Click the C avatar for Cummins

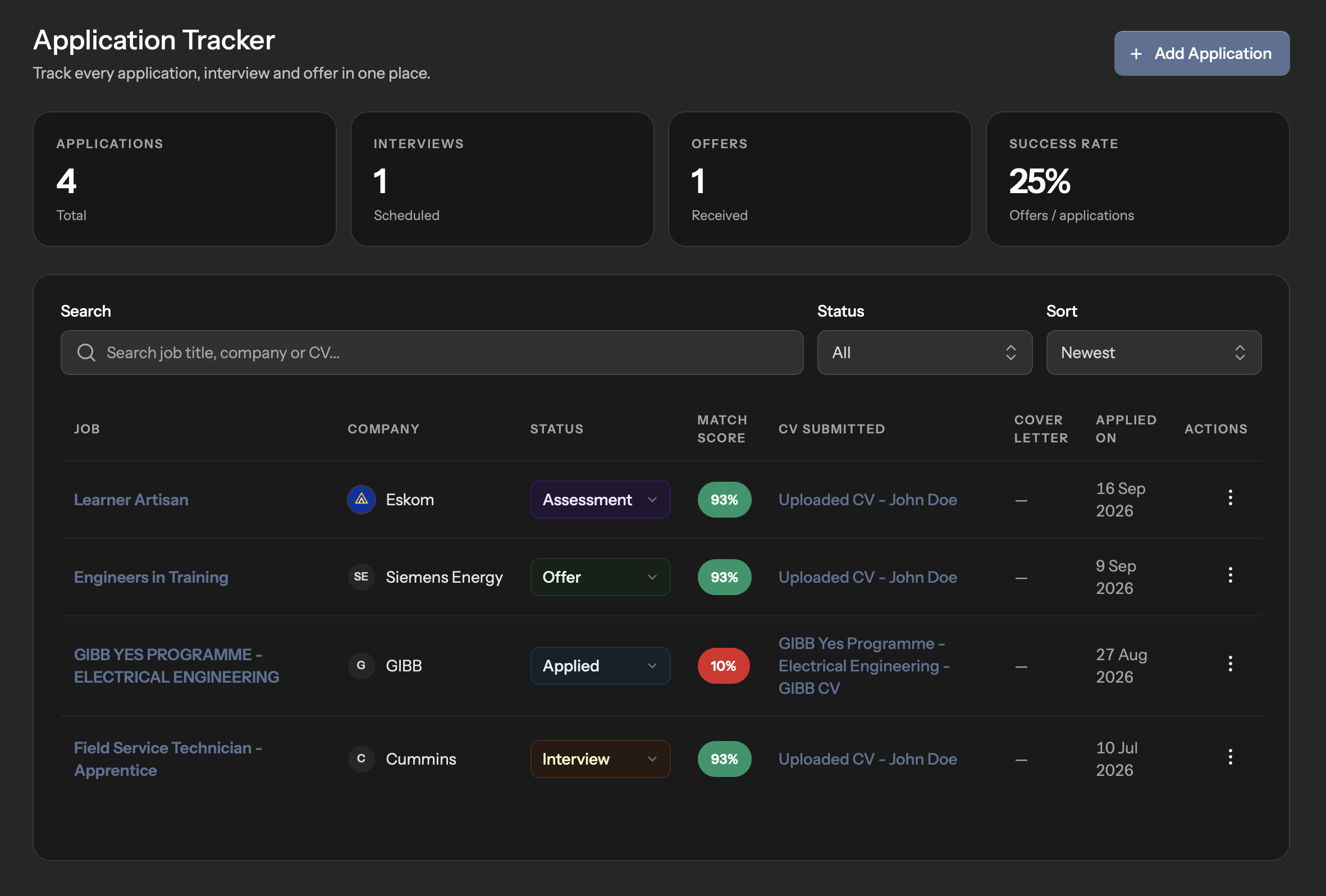pos(361,758)
